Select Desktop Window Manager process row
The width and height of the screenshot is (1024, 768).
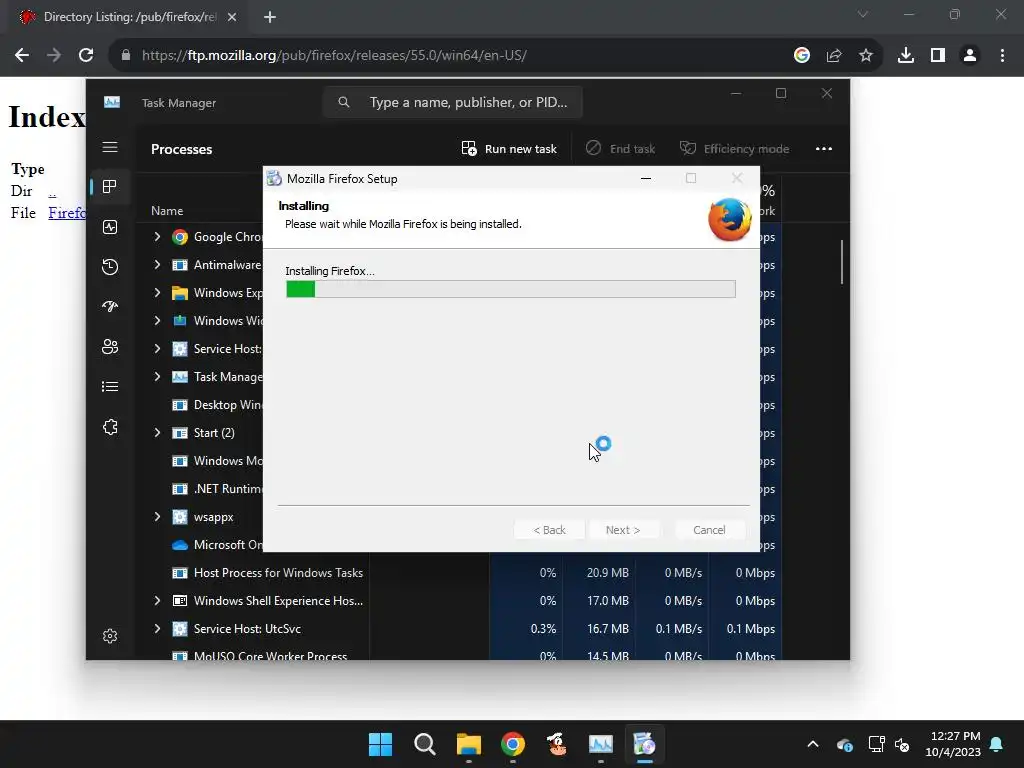tap(200, 405)
